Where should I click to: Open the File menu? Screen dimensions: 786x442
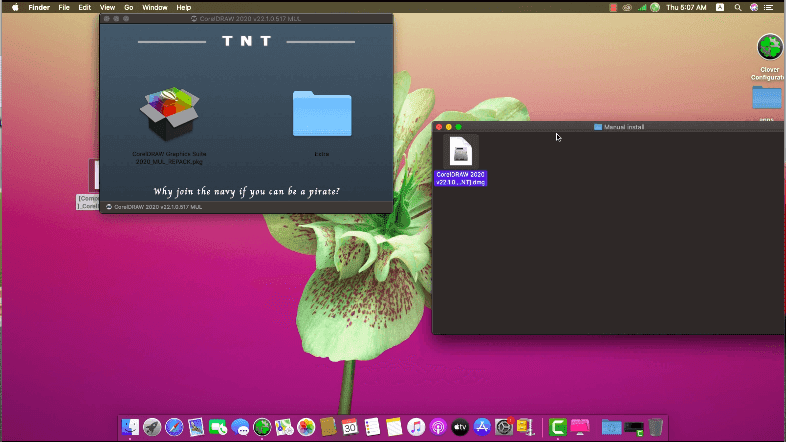(64, 8)
